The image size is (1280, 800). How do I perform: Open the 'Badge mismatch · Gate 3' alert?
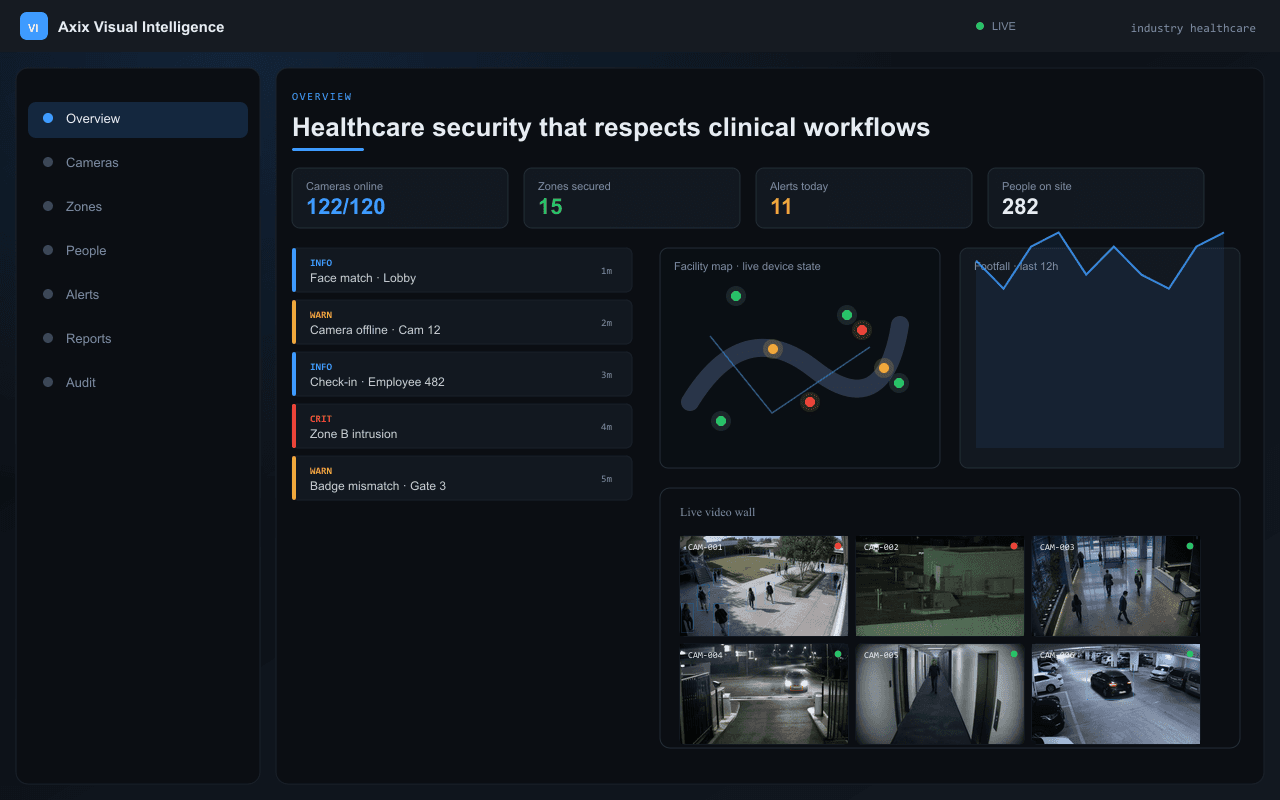pos(462,478)
